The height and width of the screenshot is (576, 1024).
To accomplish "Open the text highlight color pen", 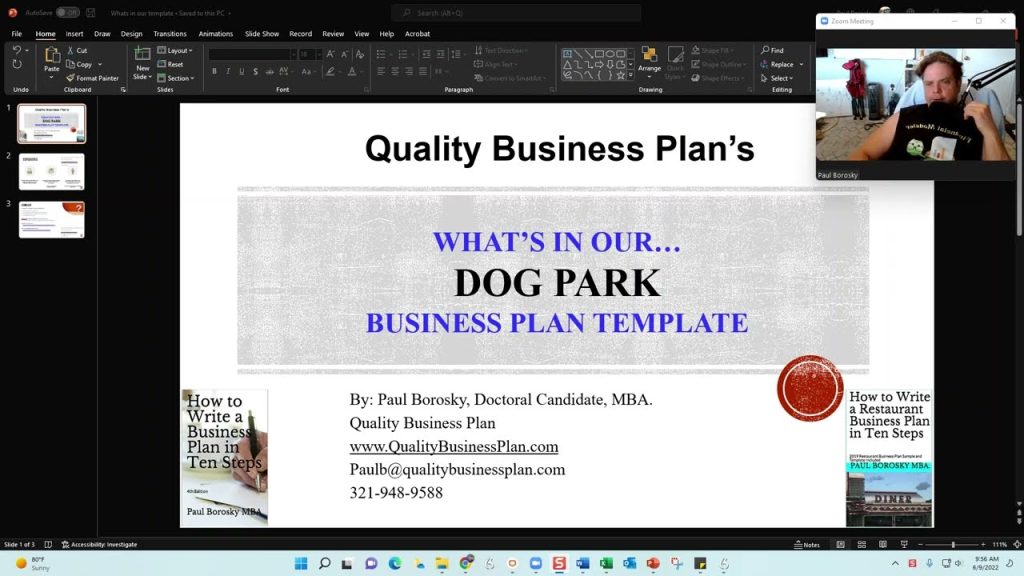I will [x=330, y=71].
